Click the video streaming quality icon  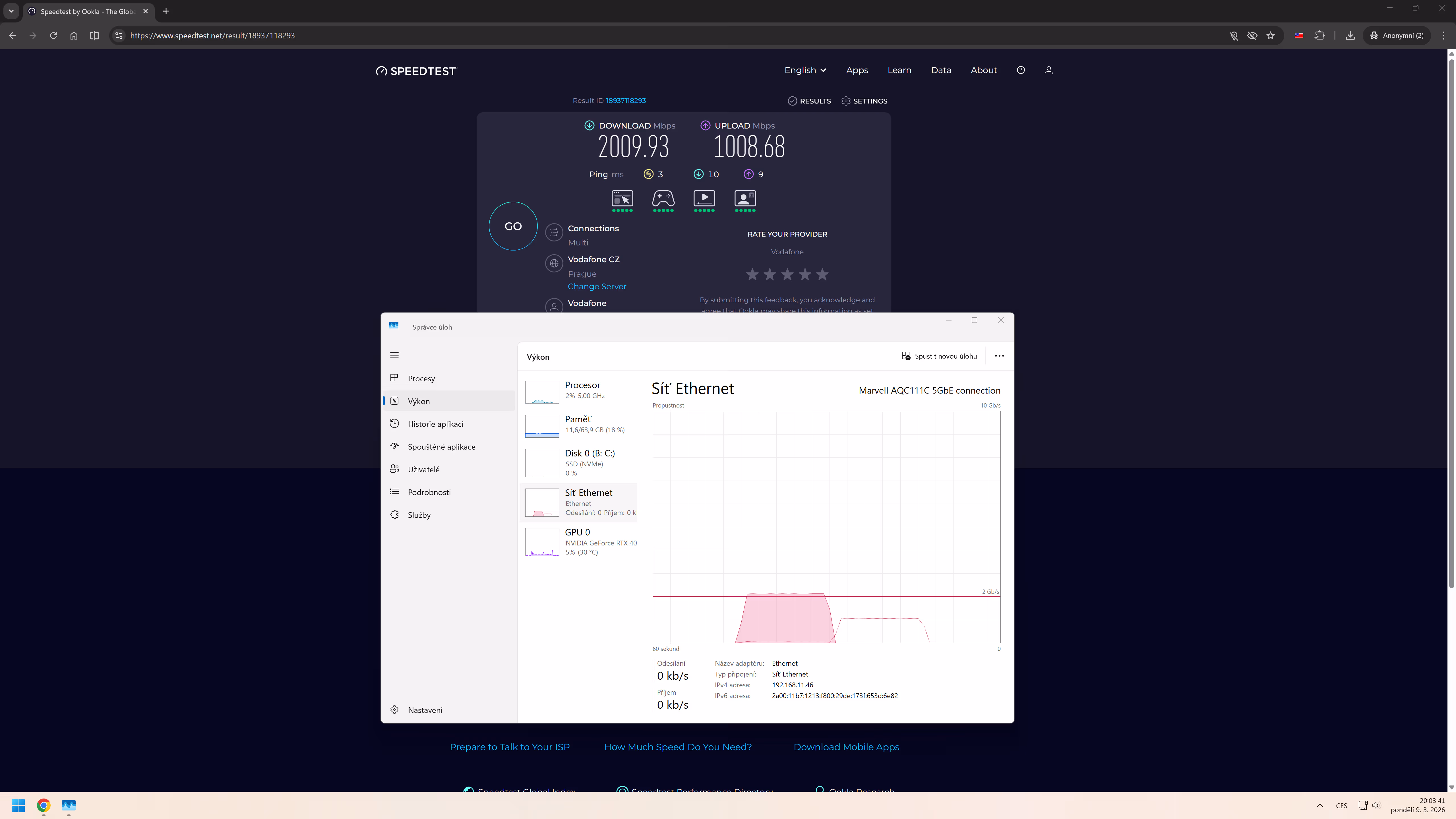704,198
